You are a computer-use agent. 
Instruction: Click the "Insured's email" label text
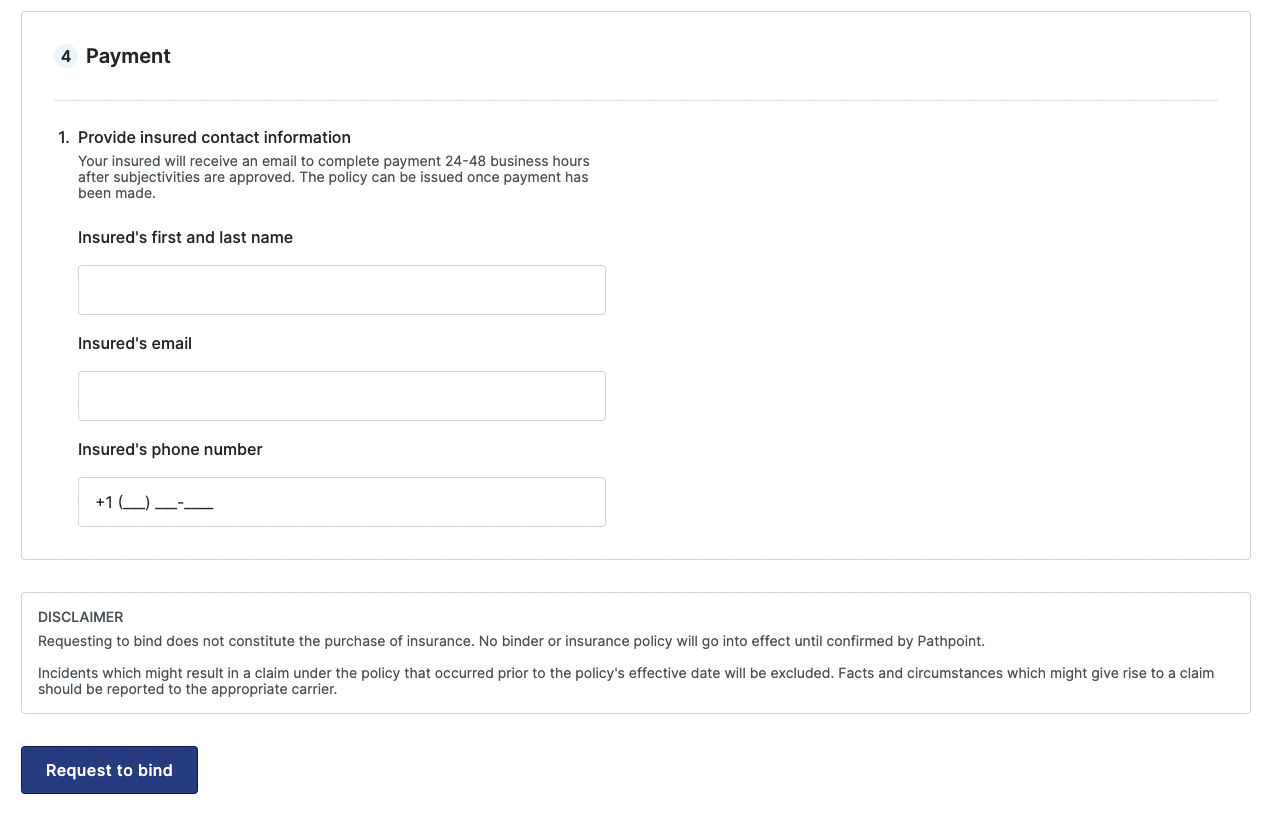pos(135,343)
